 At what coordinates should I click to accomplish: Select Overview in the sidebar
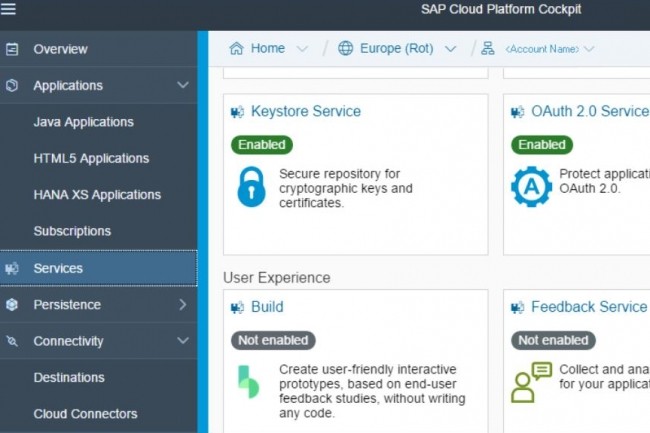pos(99,49)
